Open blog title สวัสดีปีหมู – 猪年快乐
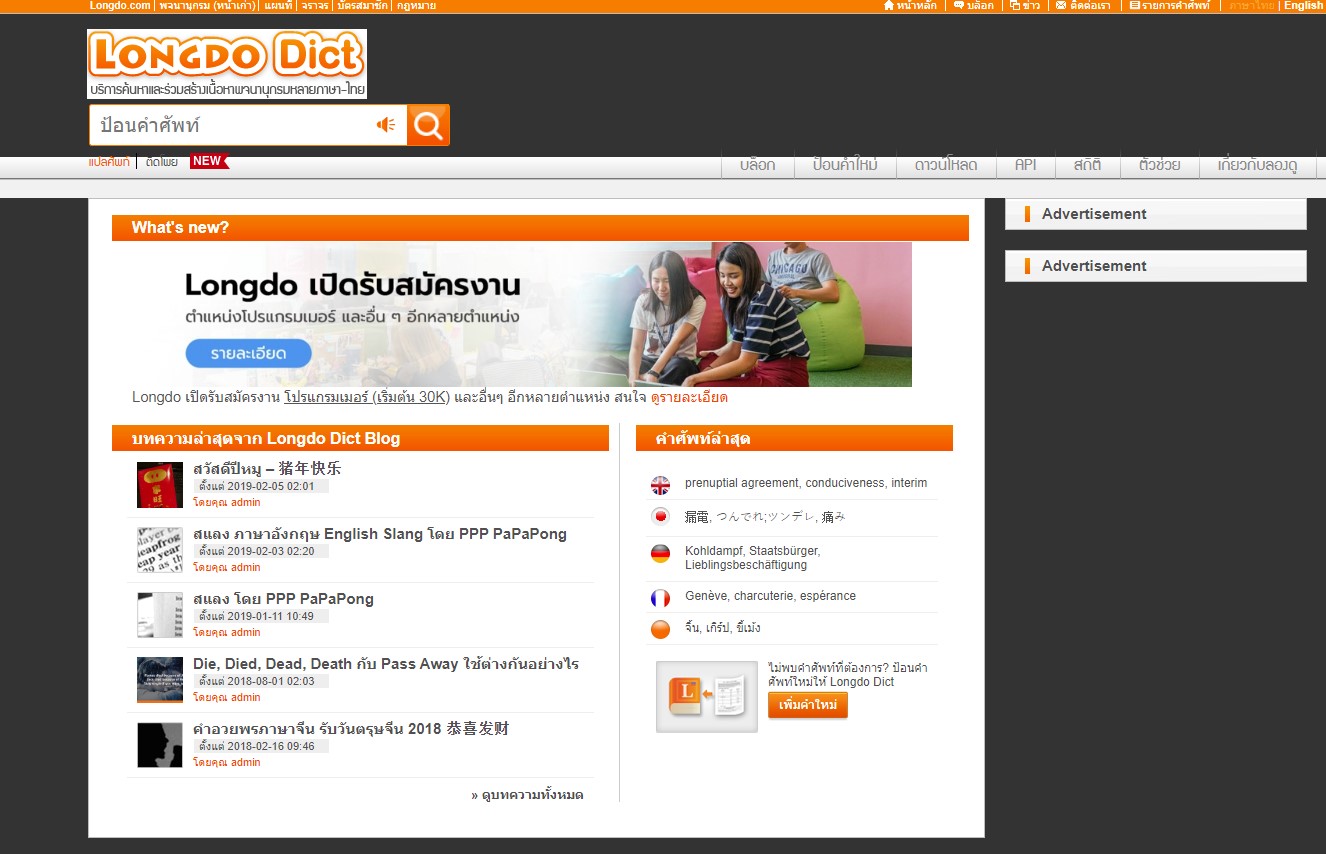Image resolution: width=1326 pixels, height=854 pixels. pos(267,469)
